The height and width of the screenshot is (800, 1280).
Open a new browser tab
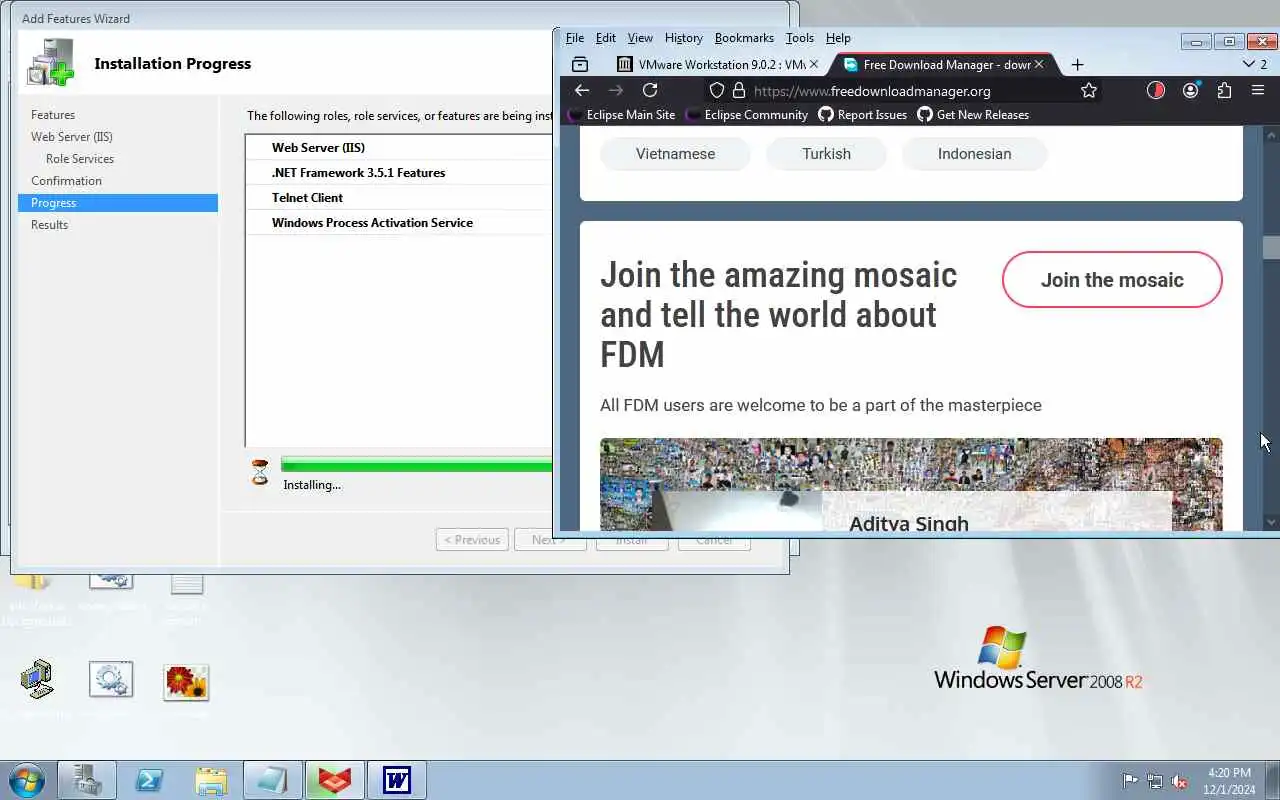[x=1077, y=64]
